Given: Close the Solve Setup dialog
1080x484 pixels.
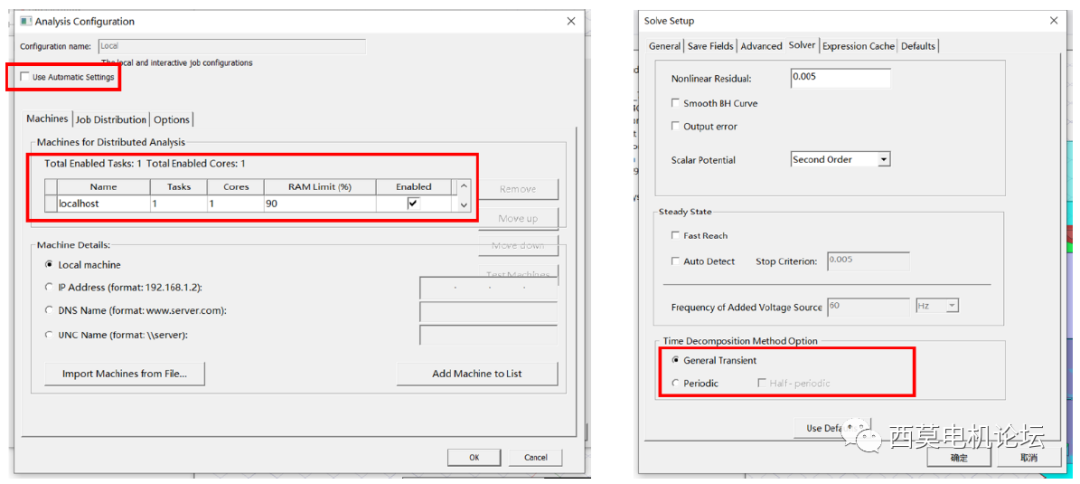Looking at the screenshot, I should tap(1053, 21).
